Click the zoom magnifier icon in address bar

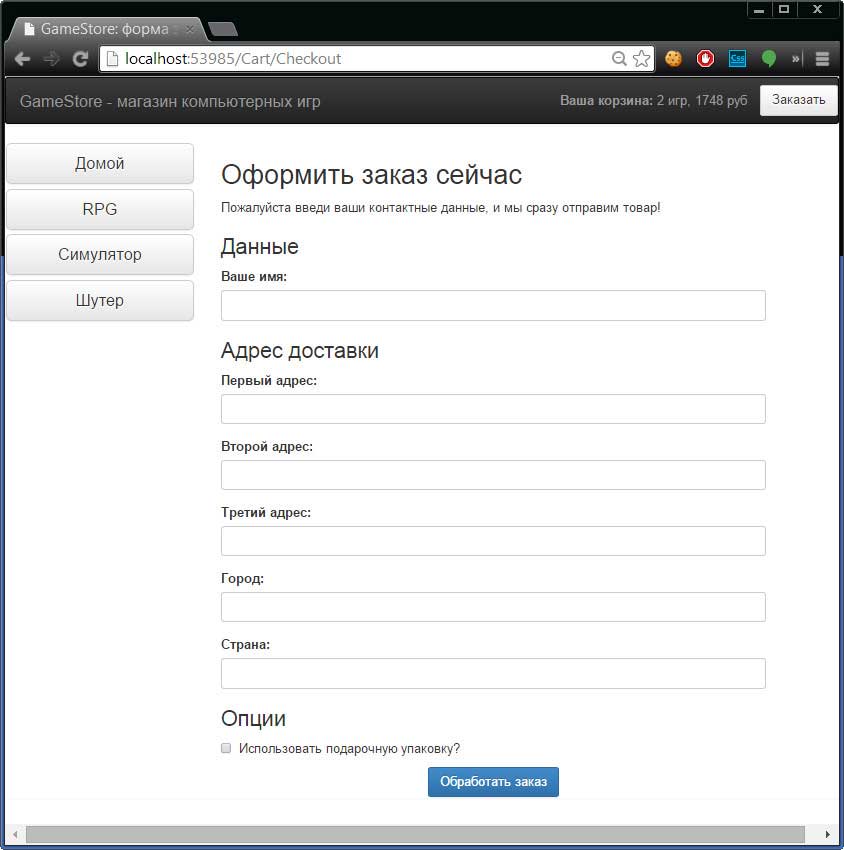pyautogui.click(x=618, y=59)
